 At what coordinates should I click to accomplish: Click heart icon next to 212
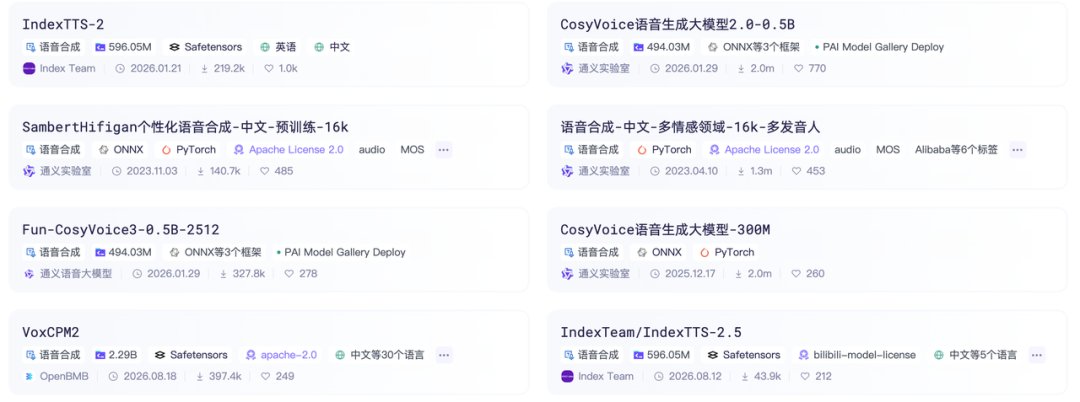point(804,376)
